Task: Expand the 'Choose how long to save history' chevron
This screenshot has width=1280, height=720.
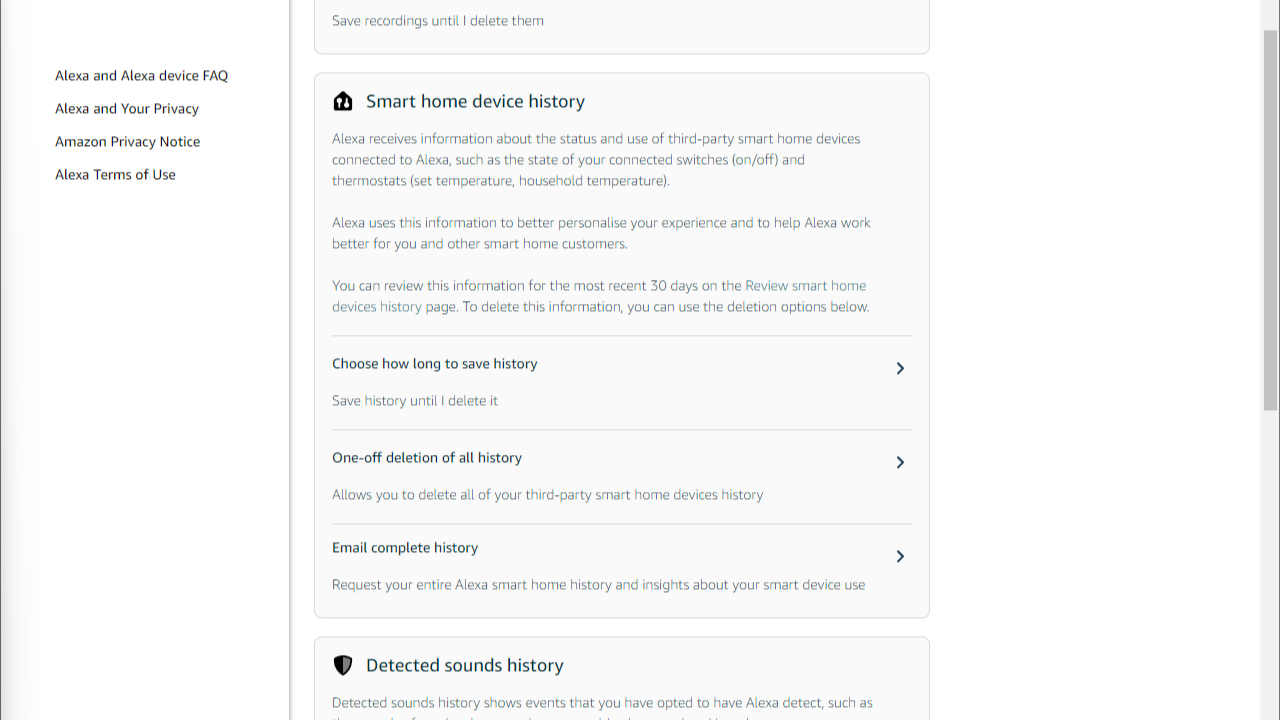Action: [900, 368]
